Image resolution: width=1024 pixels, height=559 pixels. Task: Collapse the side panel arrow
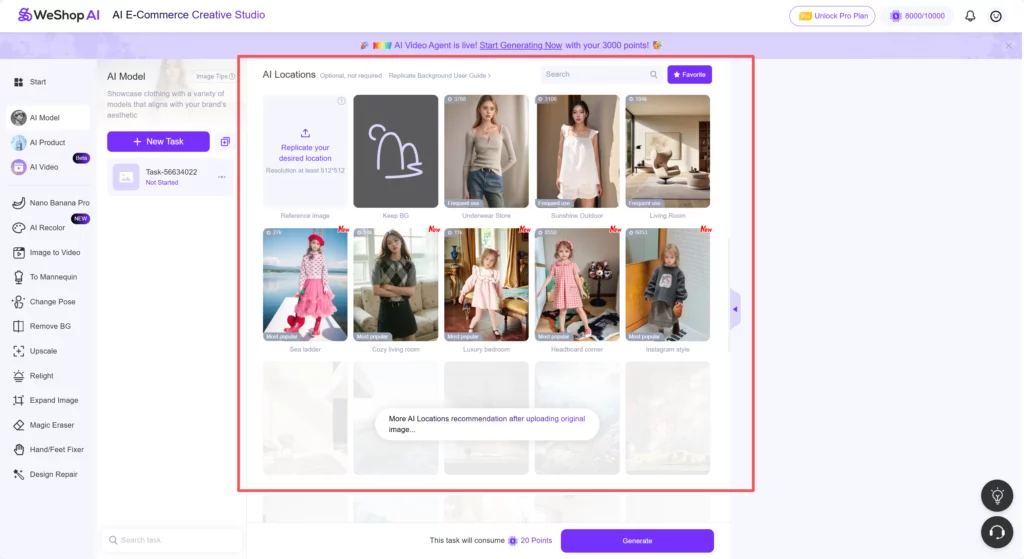tap(735, 310)
